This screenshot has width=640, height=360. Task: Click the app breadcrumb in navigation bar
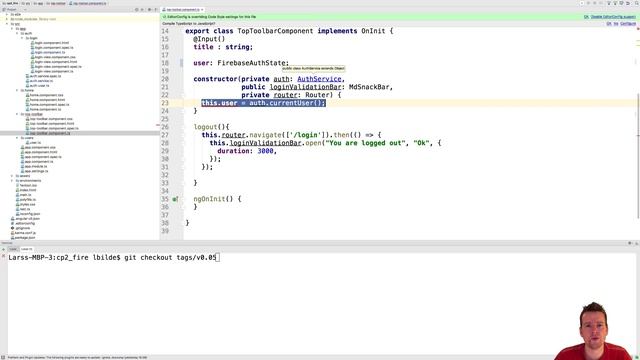[38, 3]
